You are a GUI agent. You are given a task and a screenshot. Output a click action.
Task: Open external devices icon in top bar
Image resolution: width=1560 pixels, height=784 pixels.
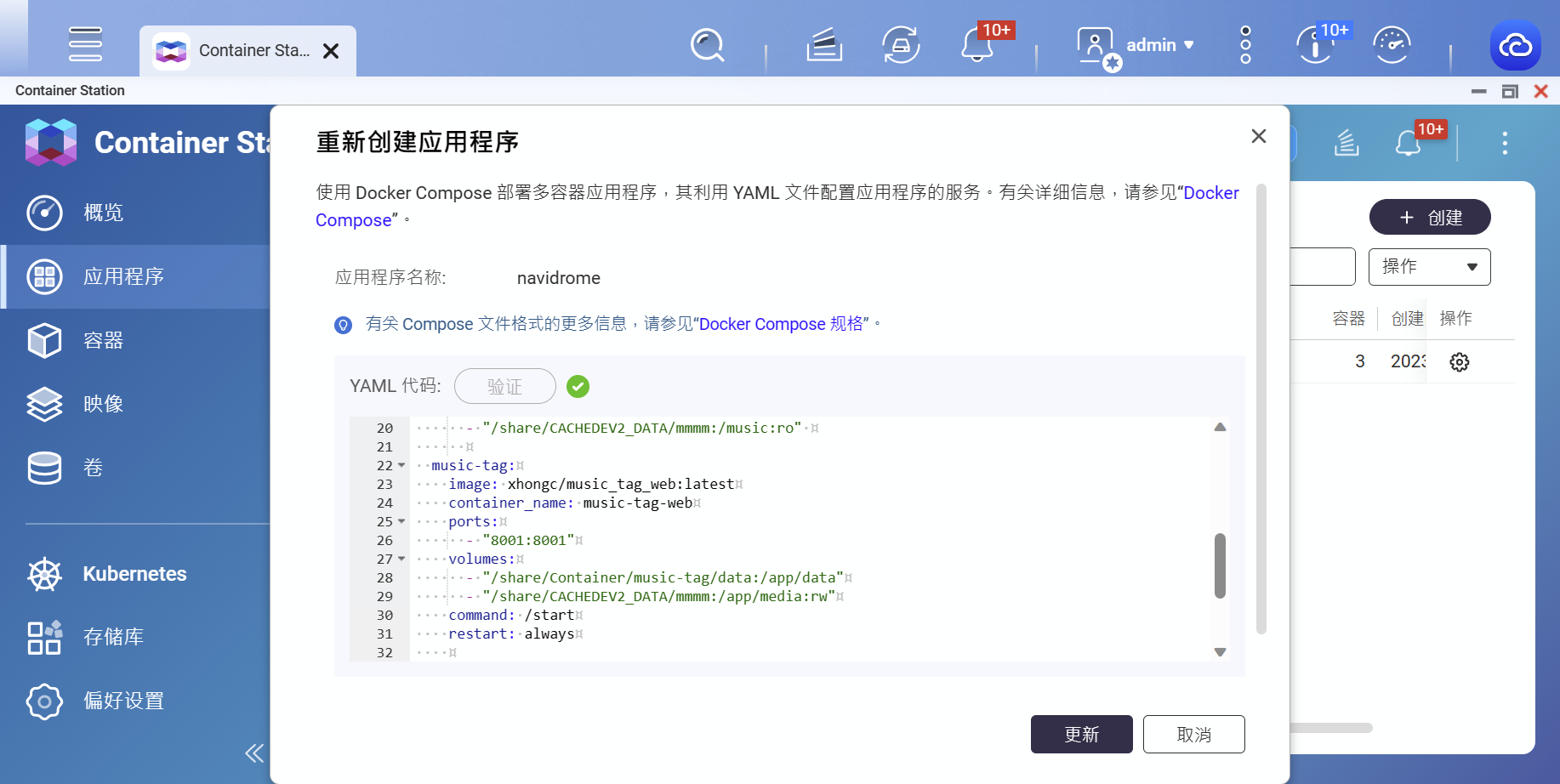901,45
